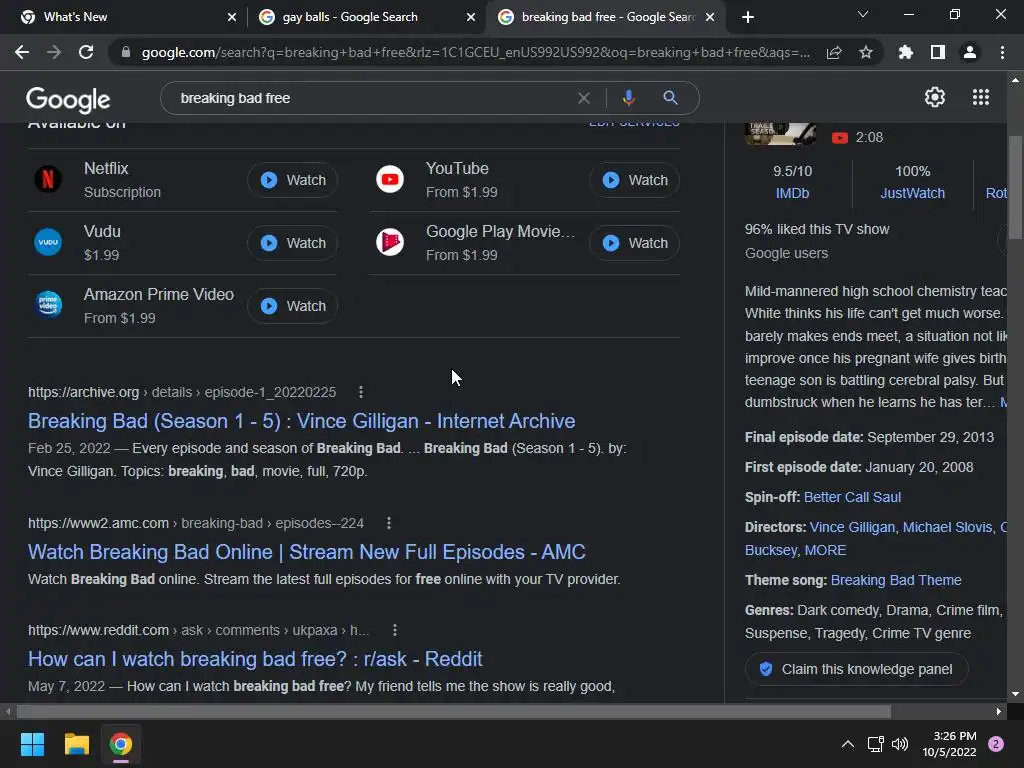Click the horizontal scrollbar thumb

click(454, 711)
